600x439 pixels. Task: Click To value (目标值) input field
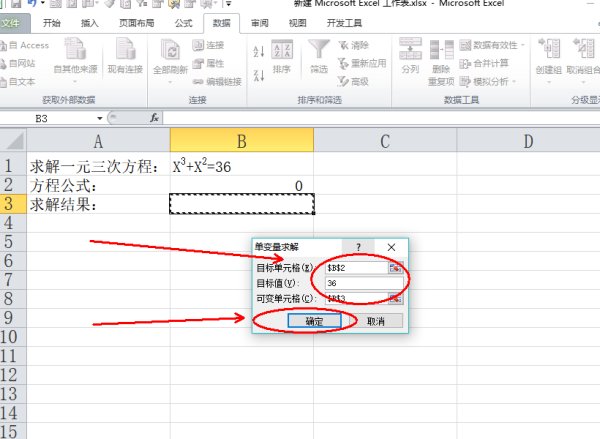click(364, 283)
